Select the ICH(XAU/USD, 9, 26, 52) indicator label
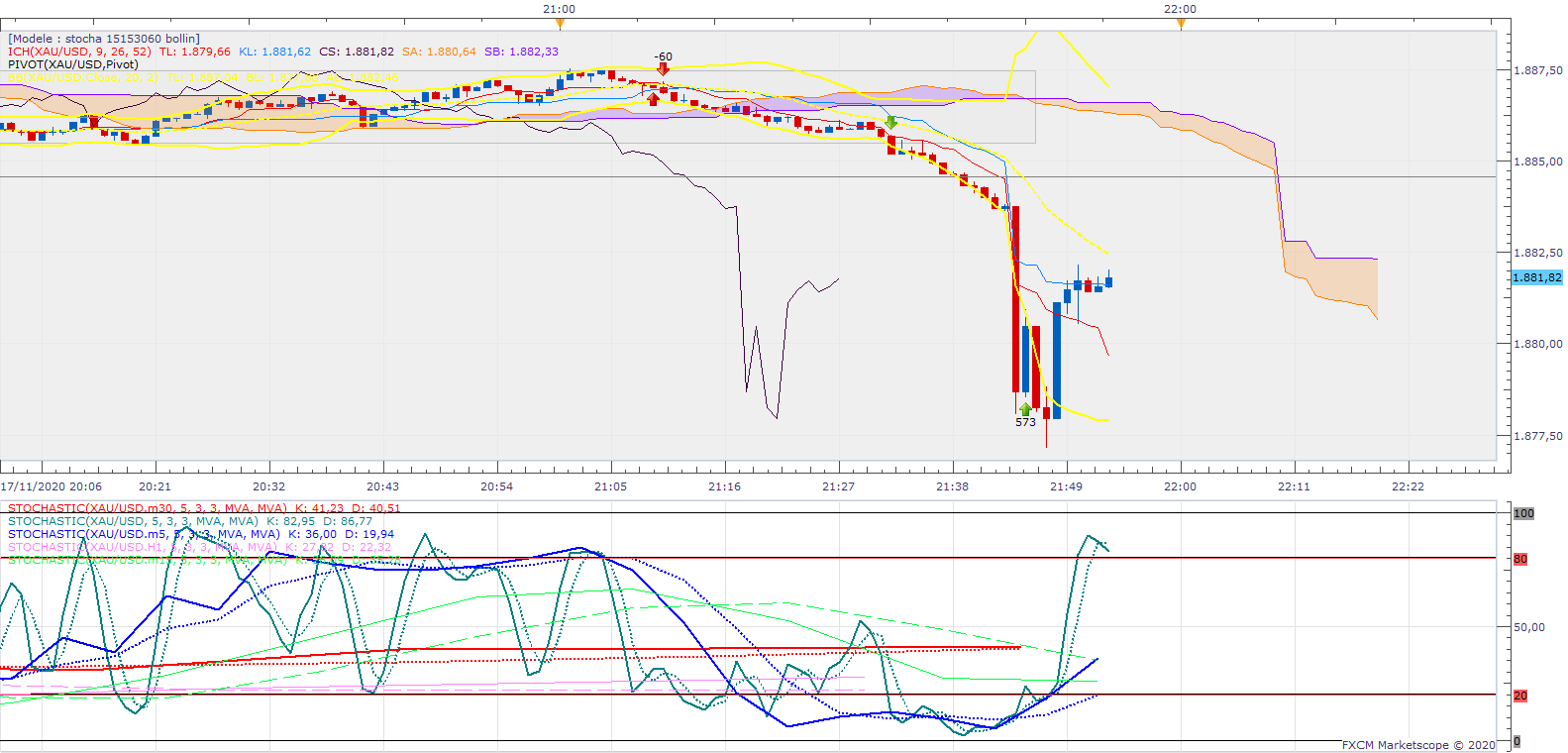The image size is (1568, 753). (79, 52)
